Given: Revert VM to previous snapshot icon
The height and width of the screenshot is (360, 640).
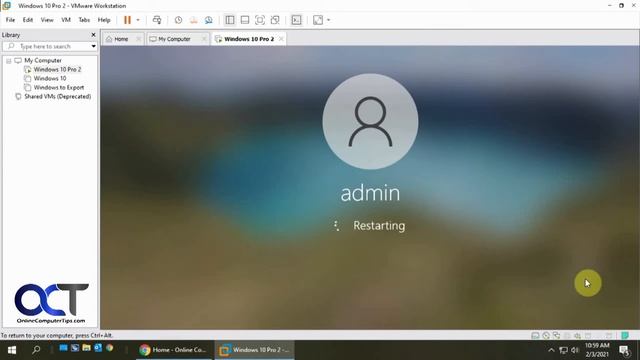Looking at the screenshot, I should (193, 20).
